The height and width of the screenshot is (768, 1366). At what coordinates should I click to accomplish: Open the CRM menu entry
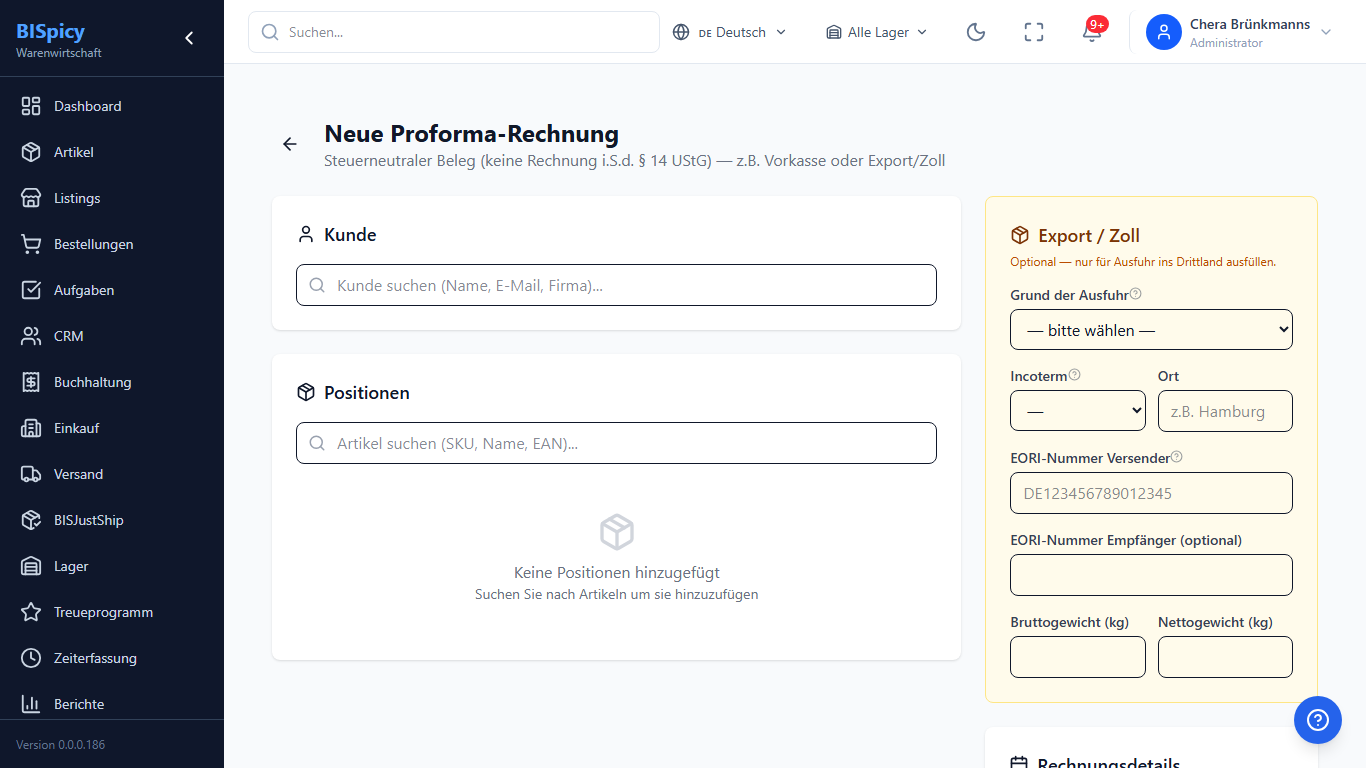point(112,336)
